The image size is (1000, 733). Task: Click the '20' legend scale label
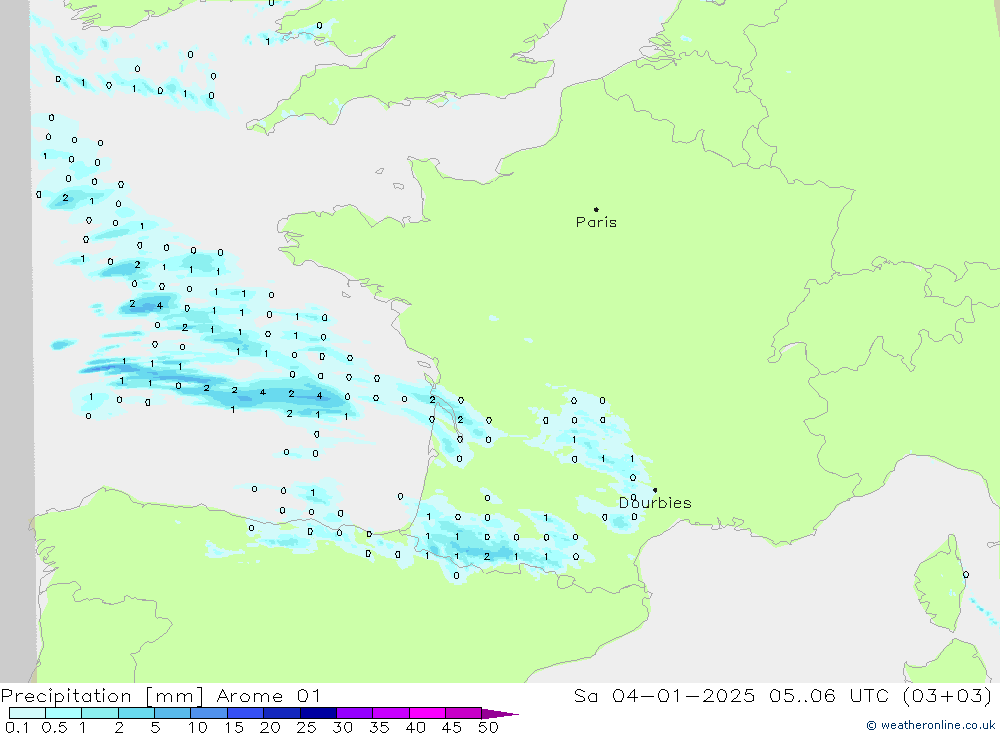(x=270, y=727)
